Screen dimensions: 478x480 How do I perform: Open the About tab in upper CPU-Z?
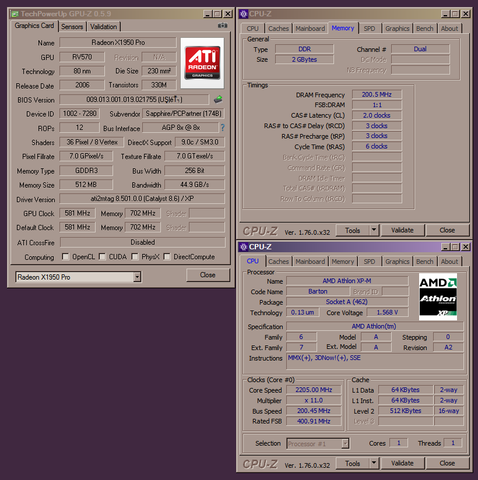pos(449,29)
